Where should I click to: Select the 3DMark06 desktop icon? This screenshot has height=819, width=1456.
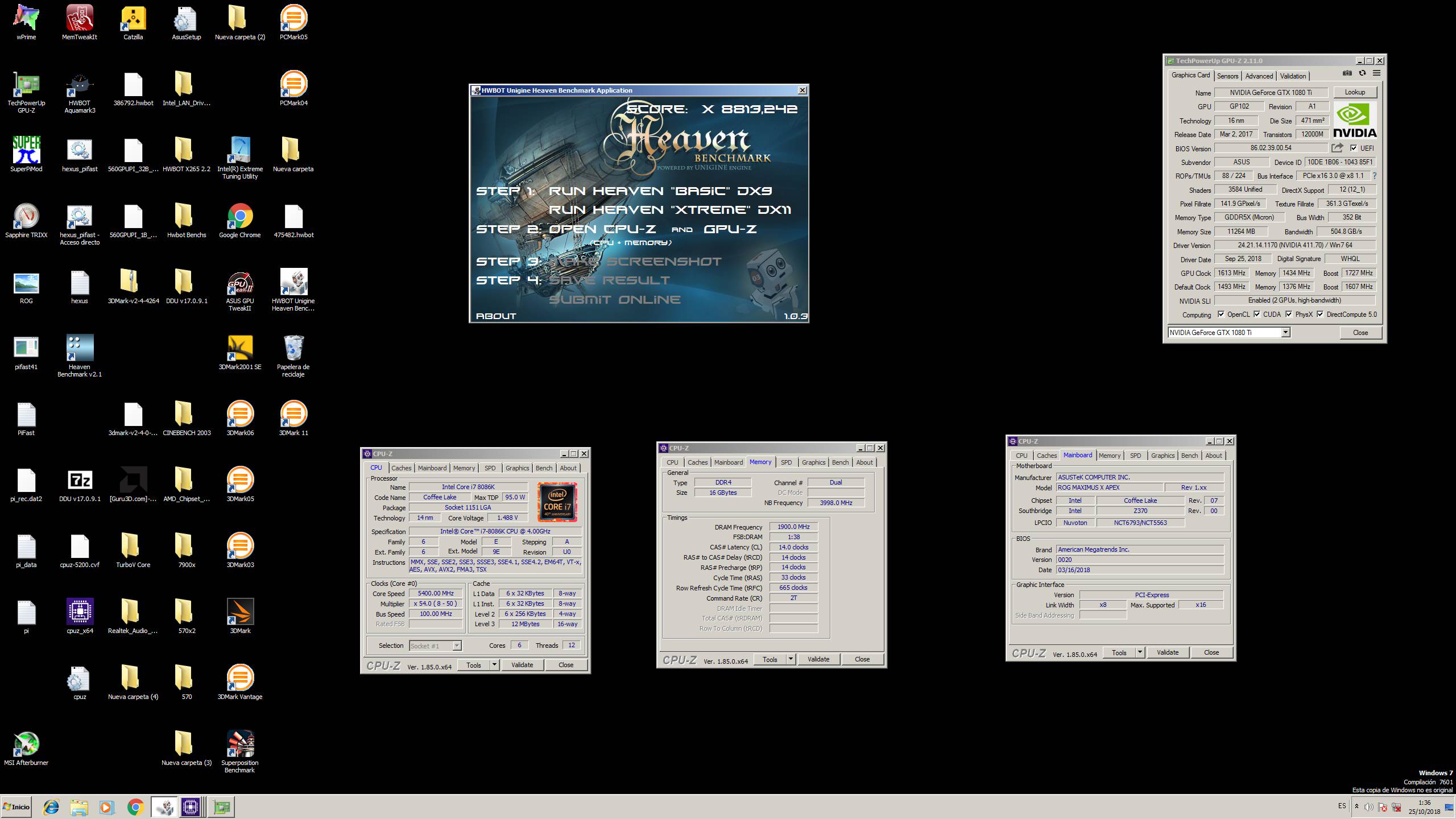(x=240, y=417)
